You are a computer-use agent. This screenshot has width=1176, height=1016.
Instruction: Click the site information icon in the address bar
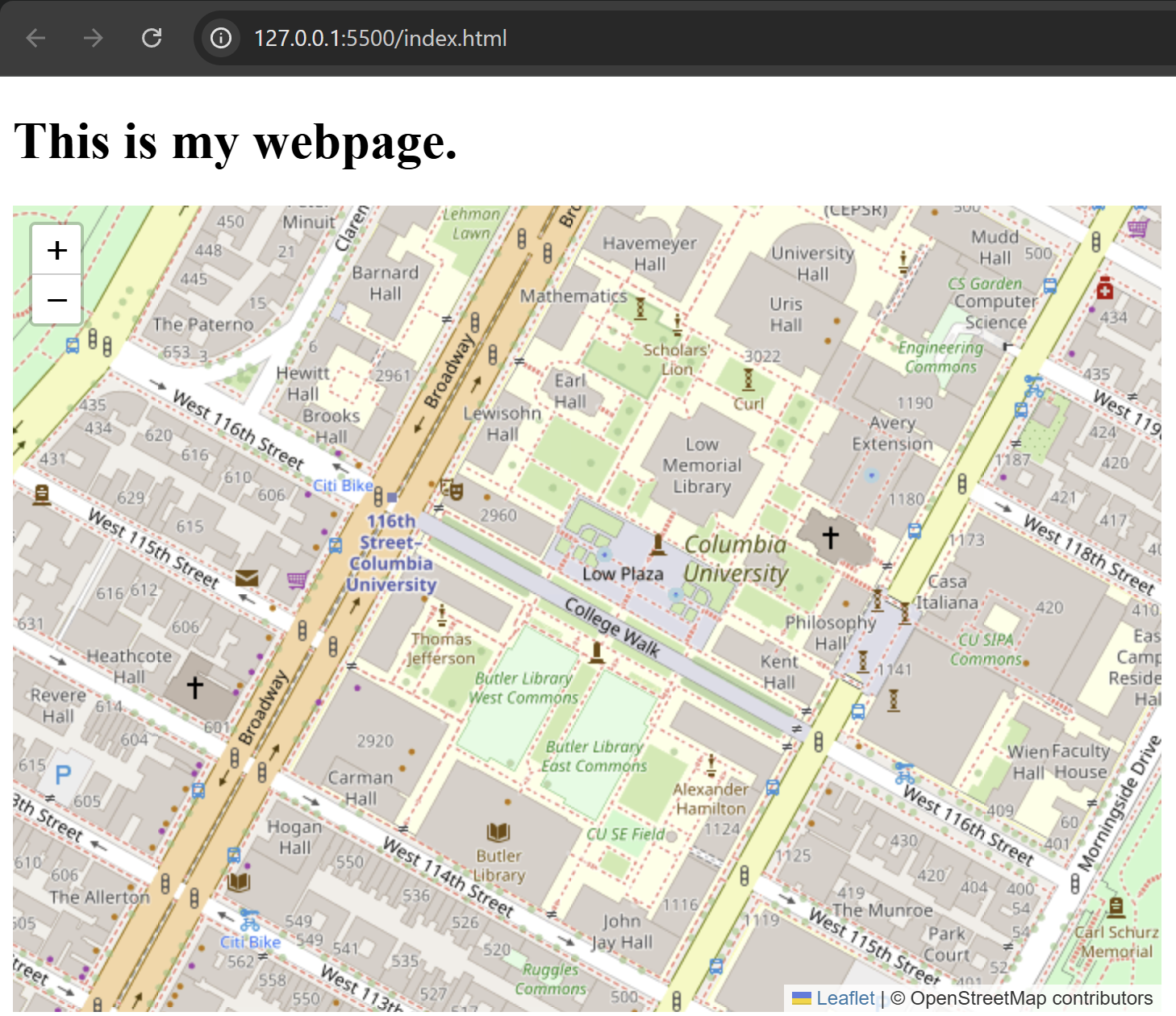click(x=220, y=38)
